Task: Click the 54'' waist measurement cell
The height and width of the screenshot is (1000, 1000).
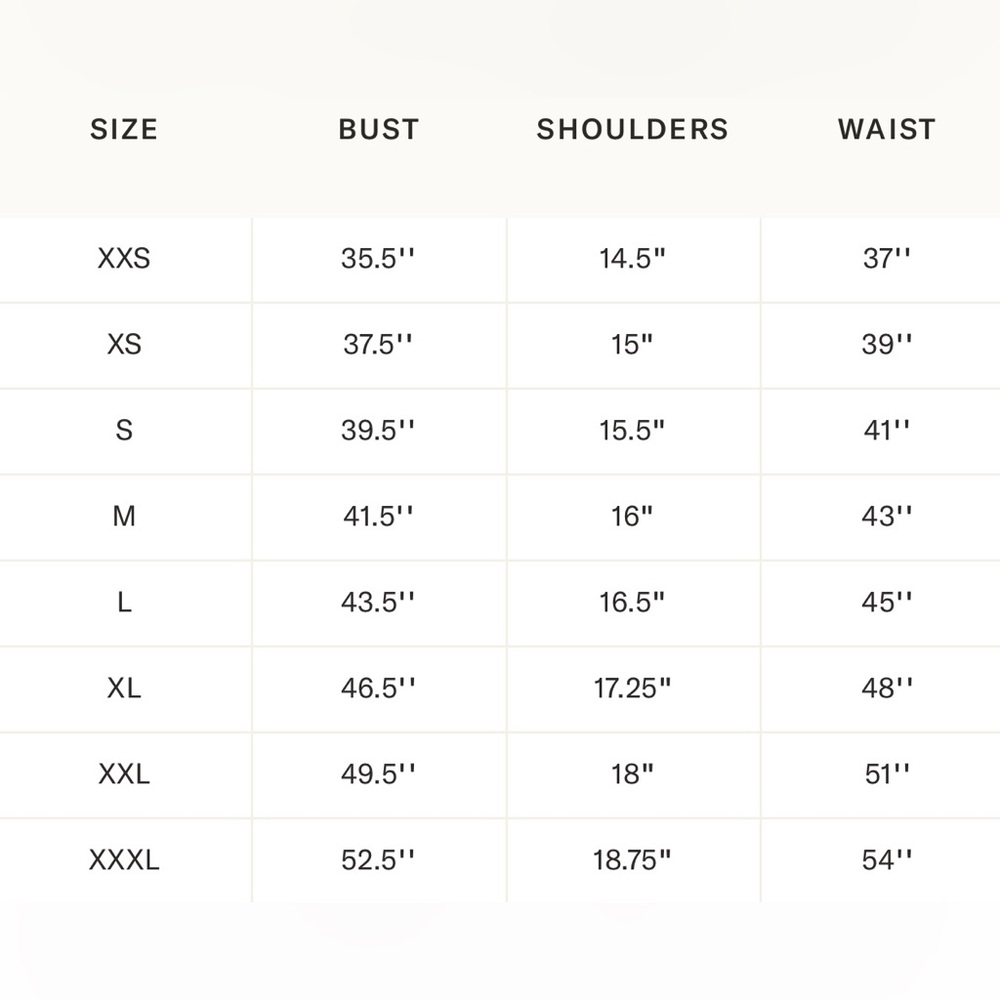Action: (x=886, y=860)
